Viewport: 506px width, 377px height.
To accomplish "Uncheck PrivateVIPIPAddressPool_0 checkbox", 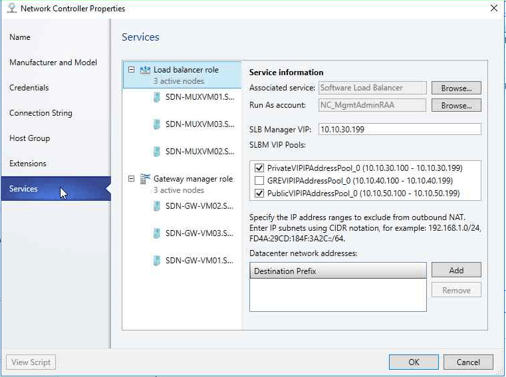I will point(259,168).
